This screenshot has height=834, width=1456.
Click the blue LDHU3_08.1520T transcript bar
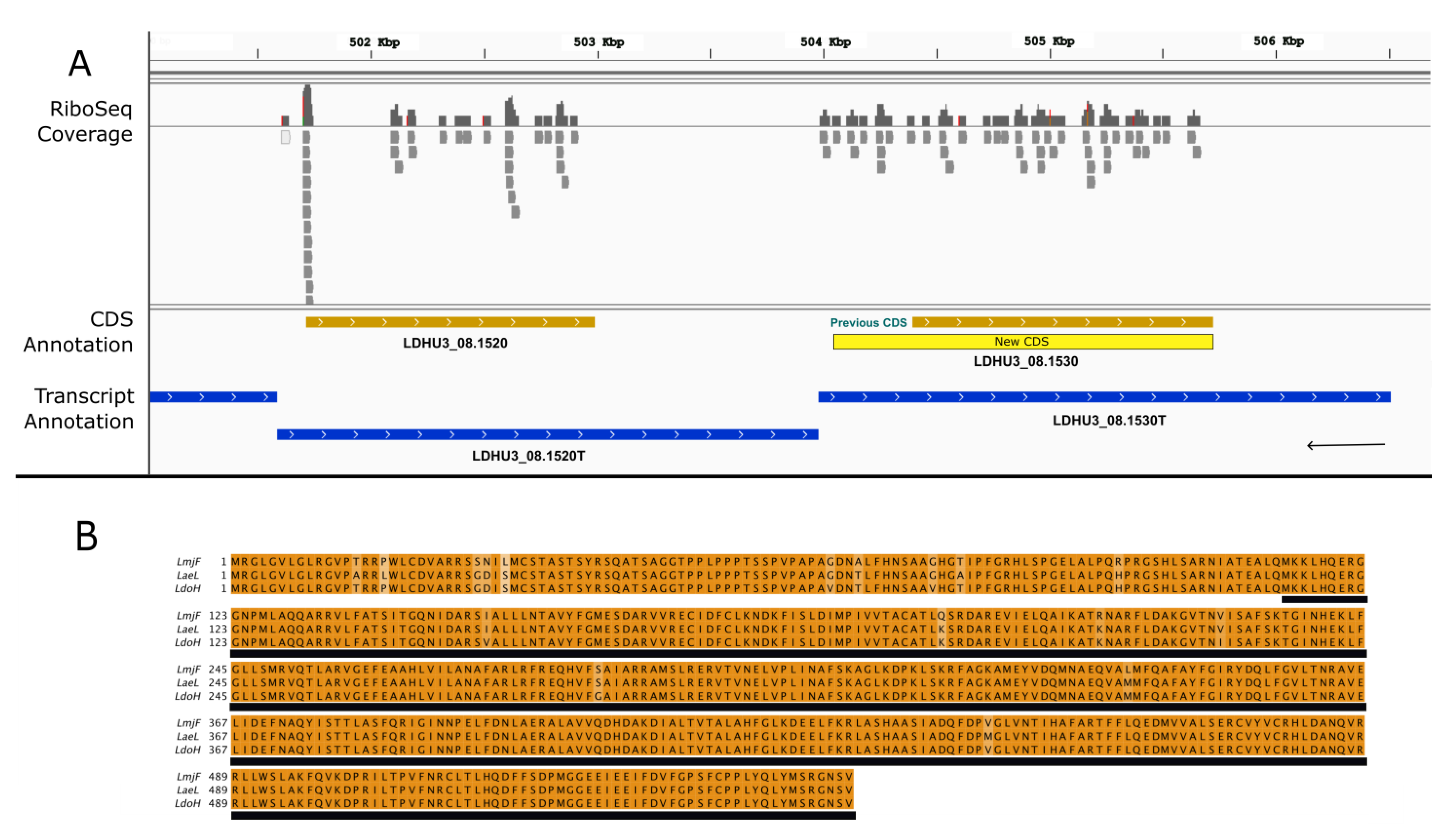coord(547,435)
